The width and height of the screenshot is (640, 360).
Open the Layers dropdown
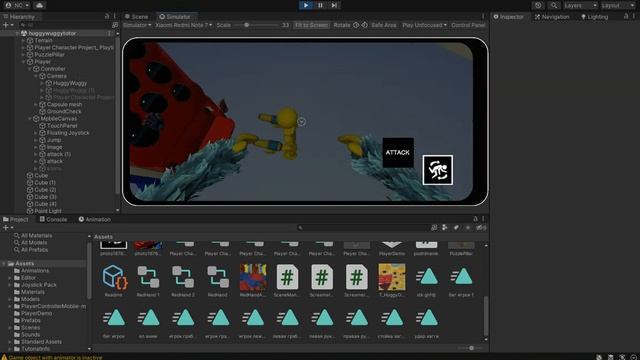(580, 5)
